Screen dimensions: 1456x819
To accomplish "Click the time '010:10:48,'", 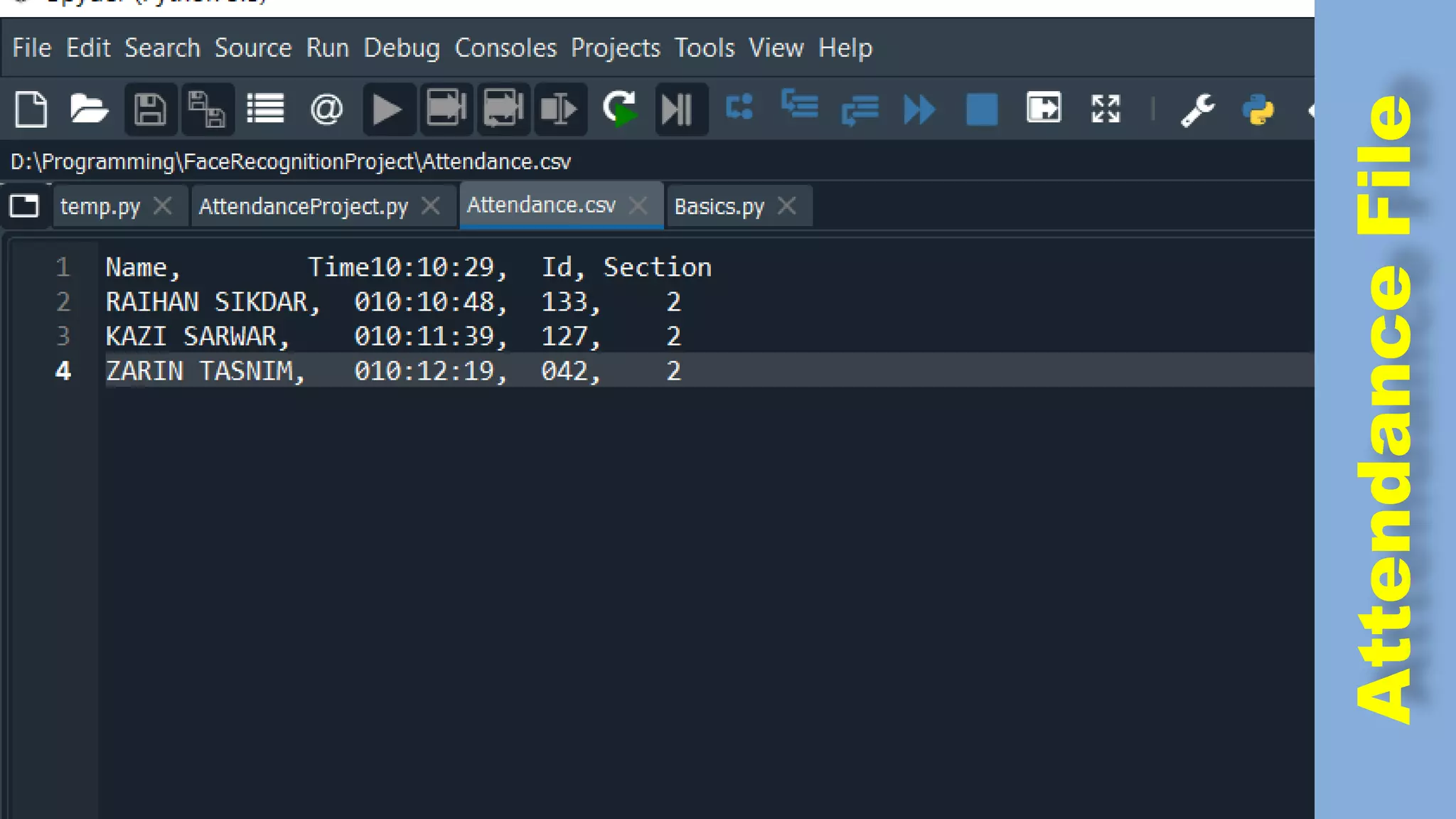I will point(432,303).
